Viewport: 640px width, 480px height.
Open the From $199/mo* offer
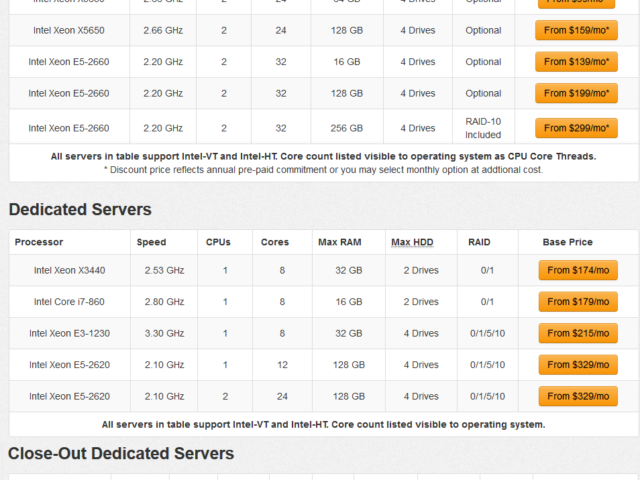click(576, 93)
